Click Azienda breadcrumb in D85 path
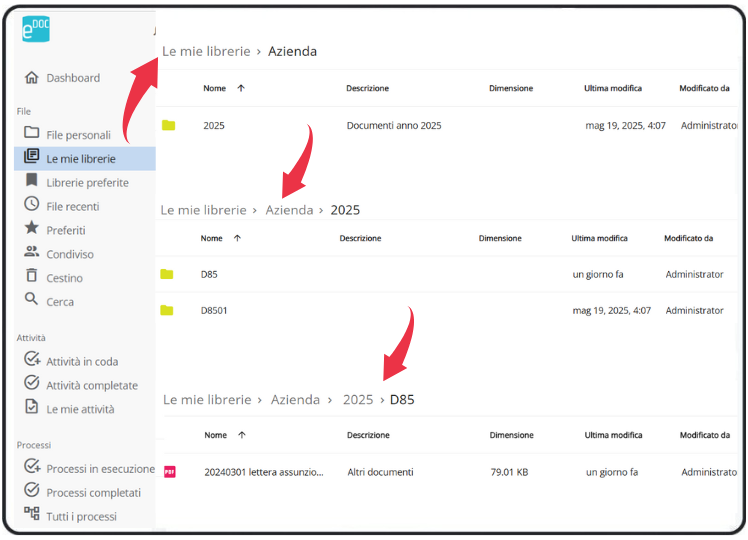 coord(295,399)
